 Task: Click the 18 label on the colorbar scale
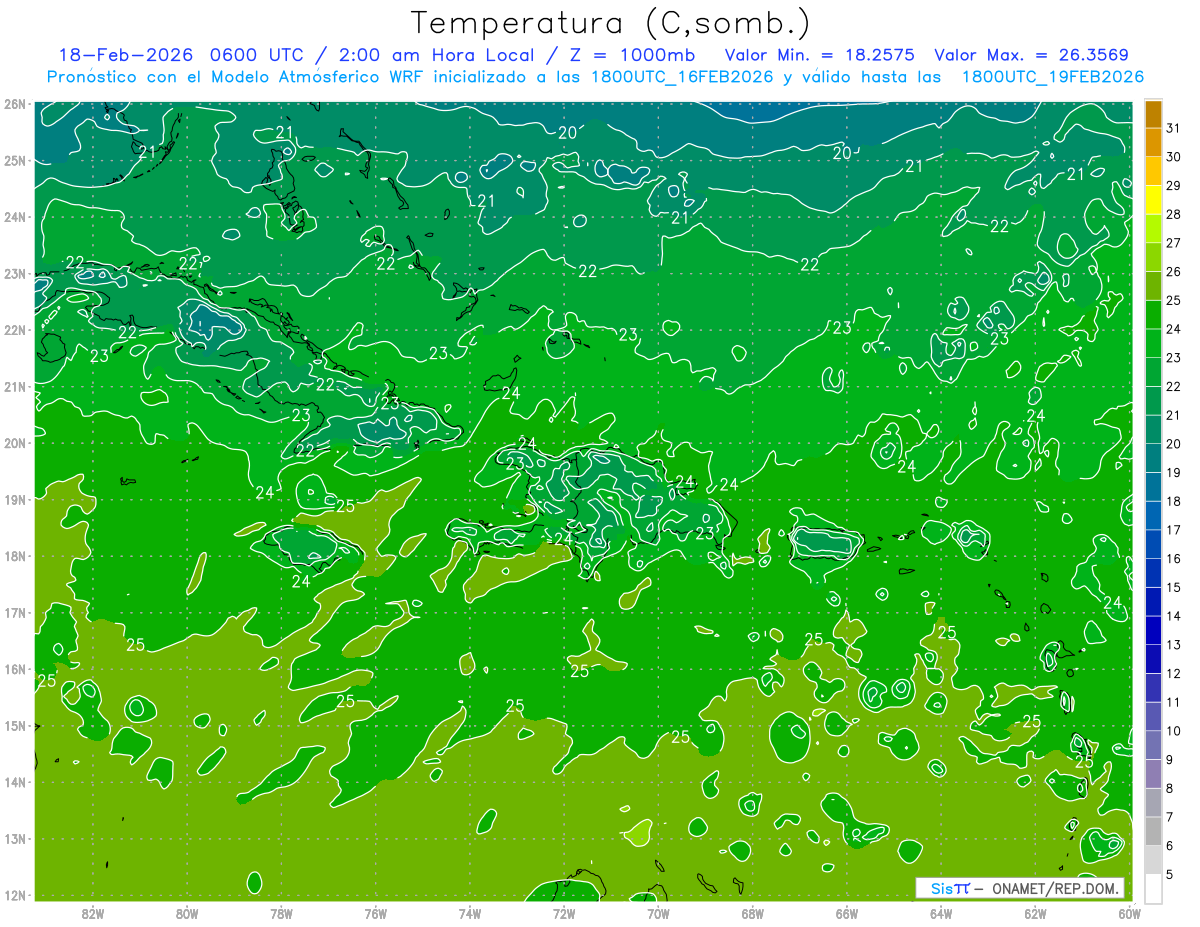(x=1174, y=501)
